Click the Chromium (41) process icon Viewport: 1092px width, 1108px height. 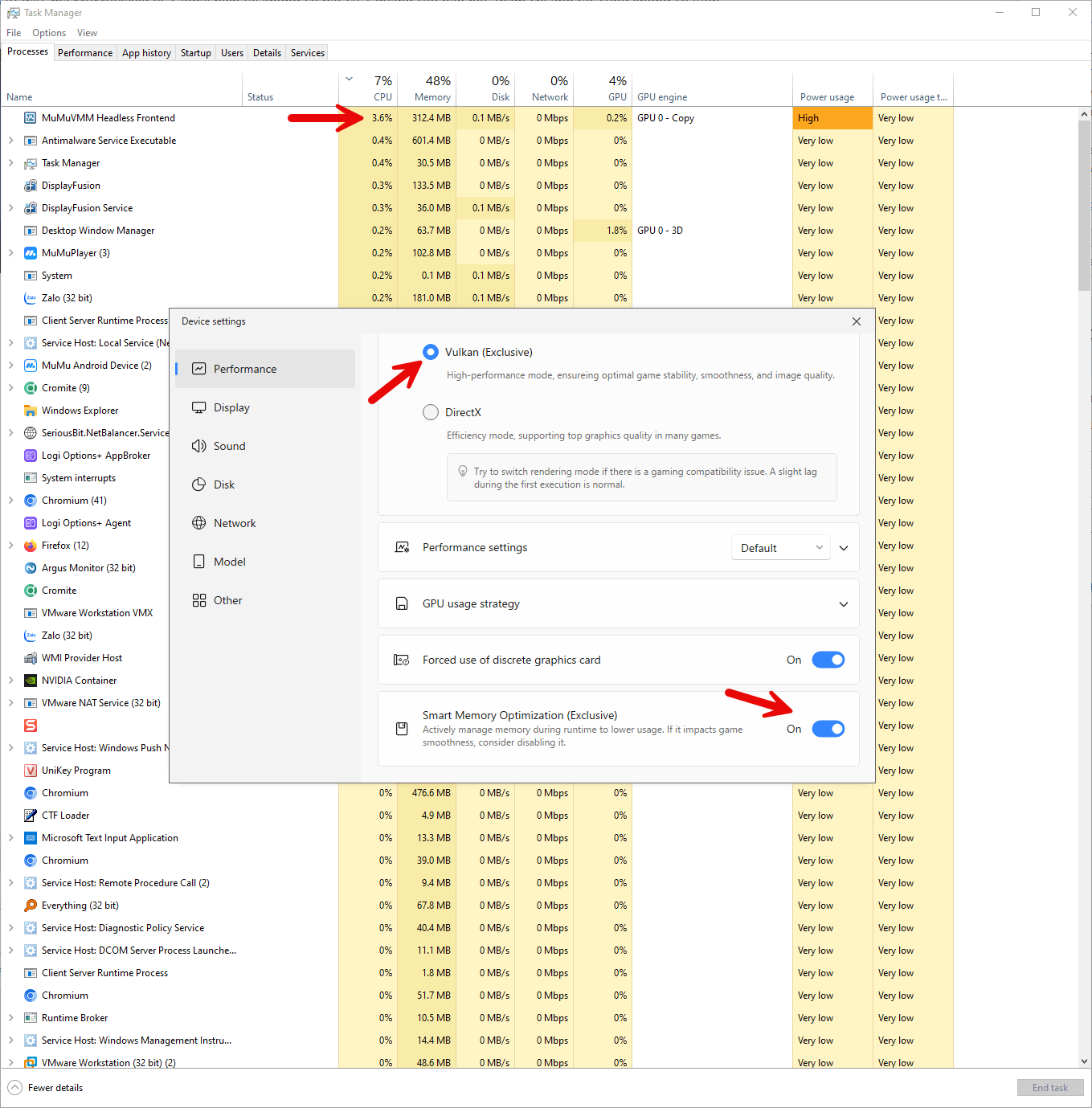click(x=31, y=501)
